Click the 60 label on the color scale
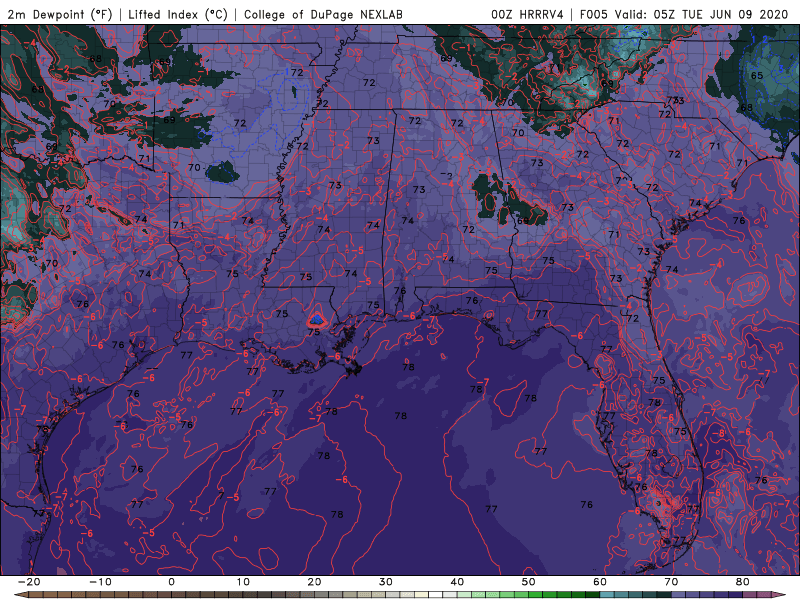This screenshot has height=600, width=800. click(600, 582)
